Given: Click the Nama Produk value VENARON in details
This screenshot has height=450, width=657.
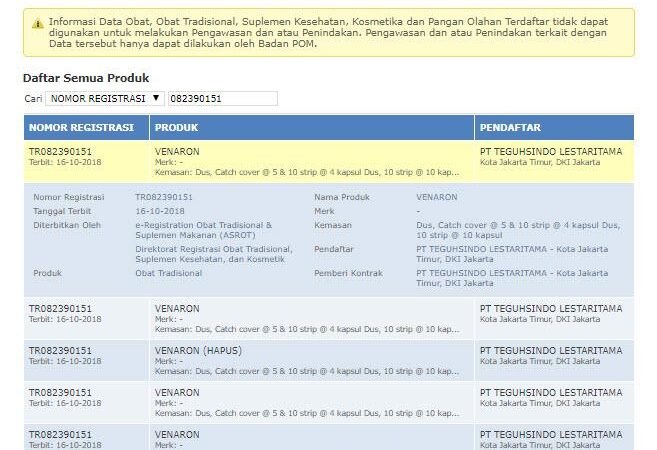Looking at the screenshot, I should [x=437, y=197].
